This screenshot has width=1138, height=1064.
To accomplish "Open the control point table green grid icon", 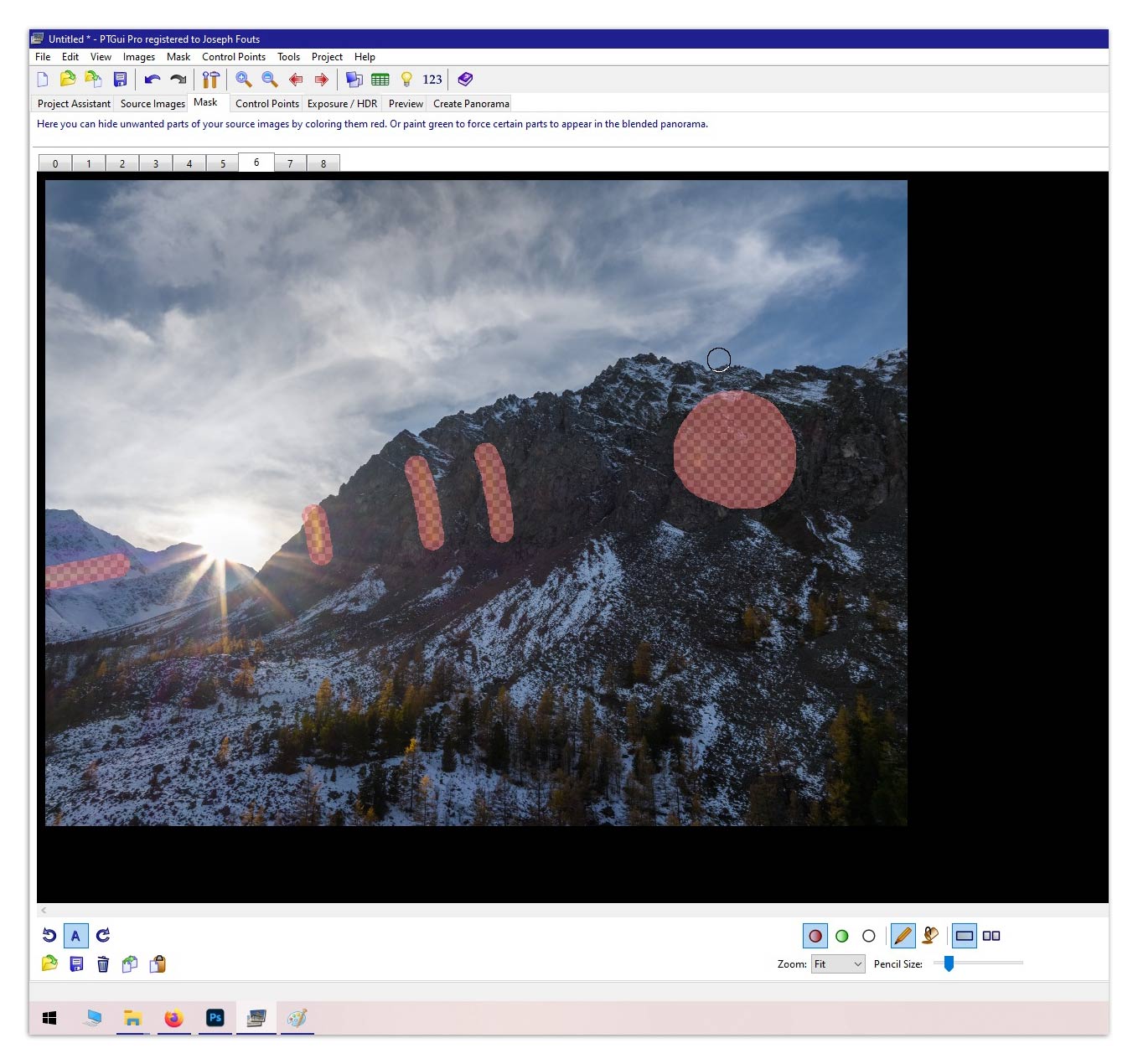I will coord(380,80).
